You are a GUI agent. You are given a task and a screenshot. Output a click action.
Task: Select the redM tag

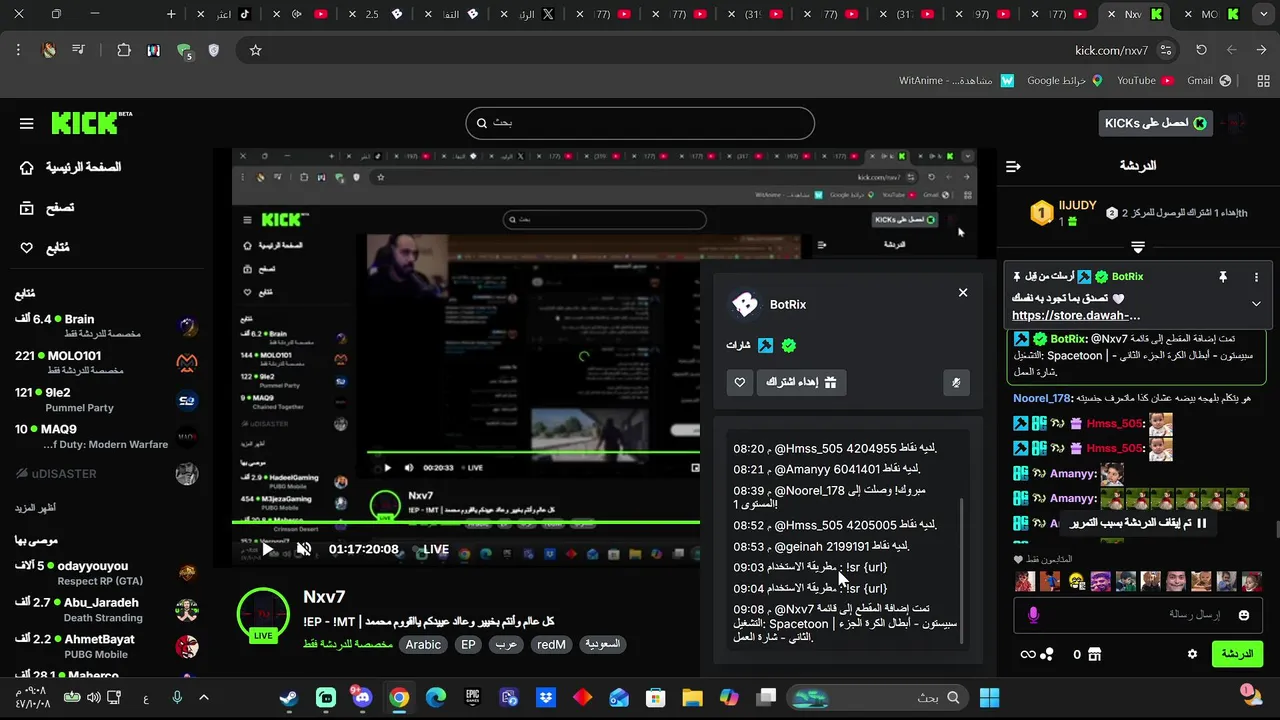pos(551,645)
